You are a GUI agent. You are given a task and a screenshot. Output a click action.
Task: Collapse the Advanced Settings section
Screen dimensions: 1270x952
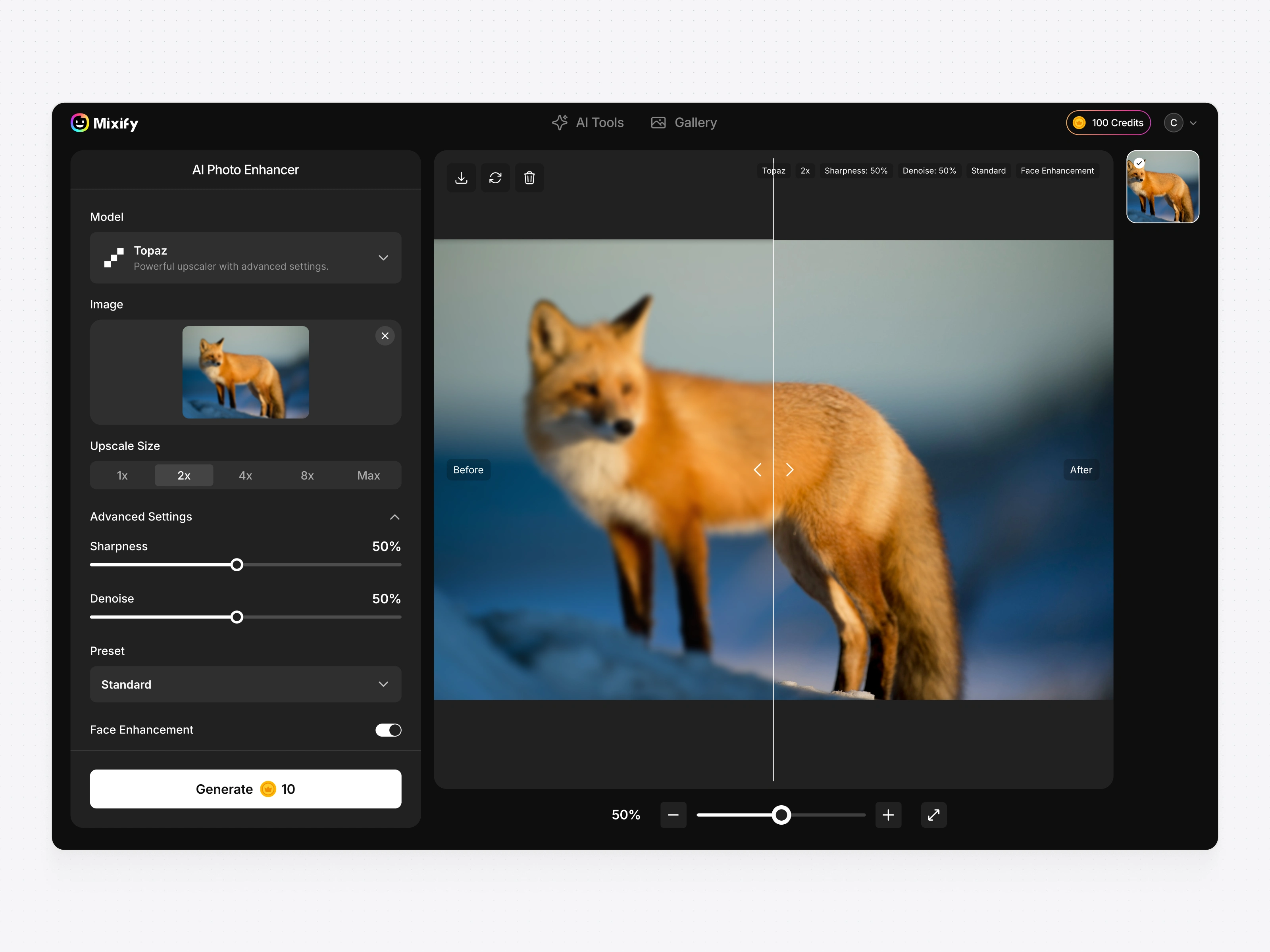[394, 517]
